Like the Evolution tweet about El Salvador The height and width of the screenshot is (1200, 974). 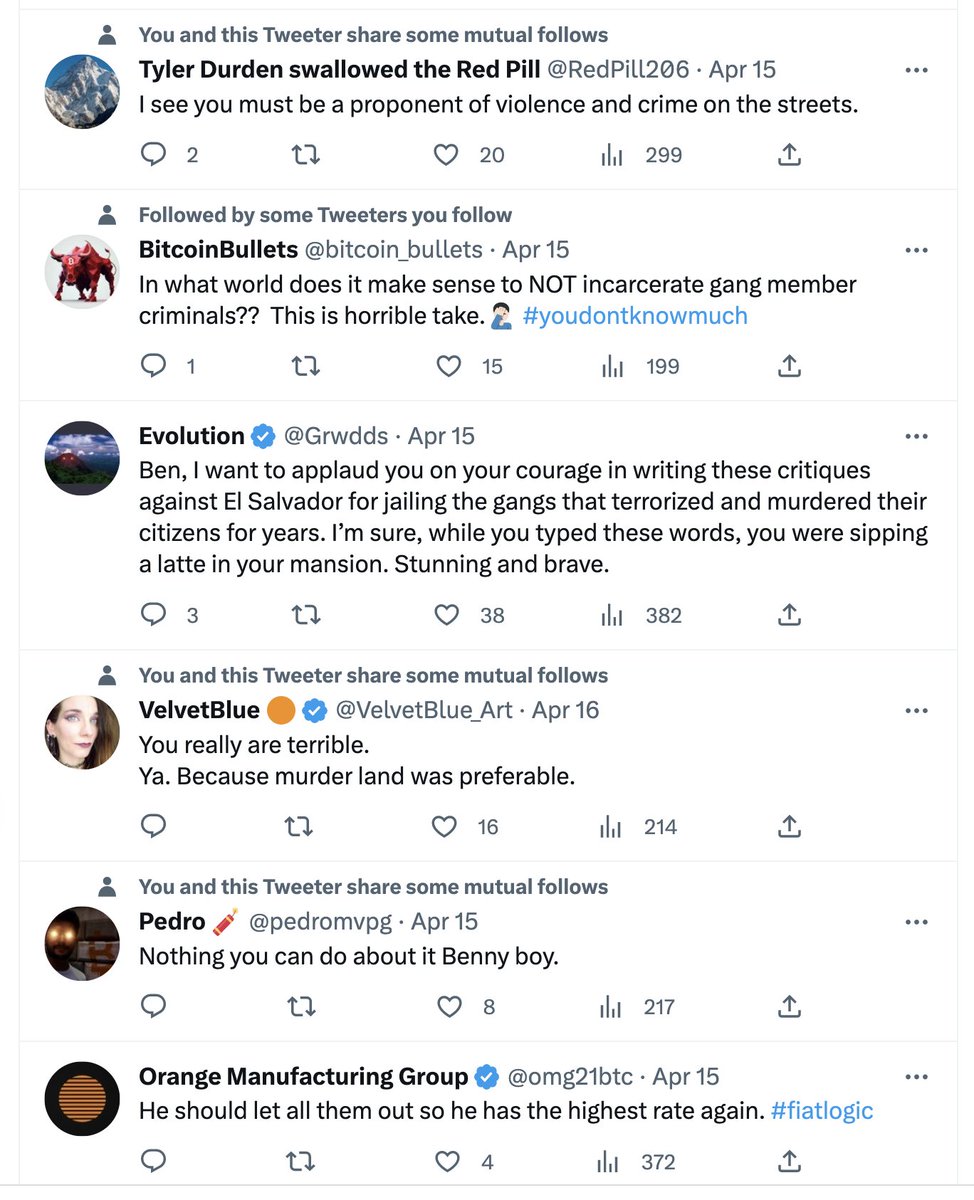click(x=447, y=615)
